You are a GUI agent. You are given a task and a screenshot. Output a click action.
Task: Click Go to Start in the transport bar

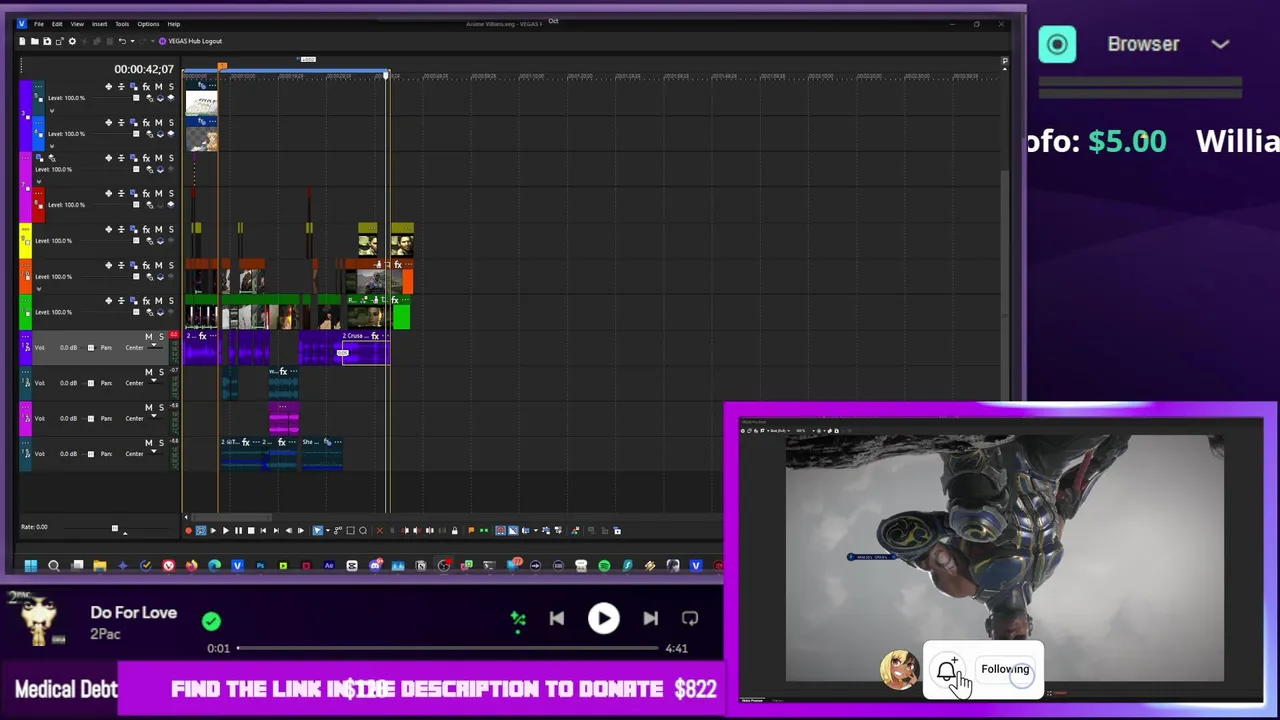click(263, 530)
